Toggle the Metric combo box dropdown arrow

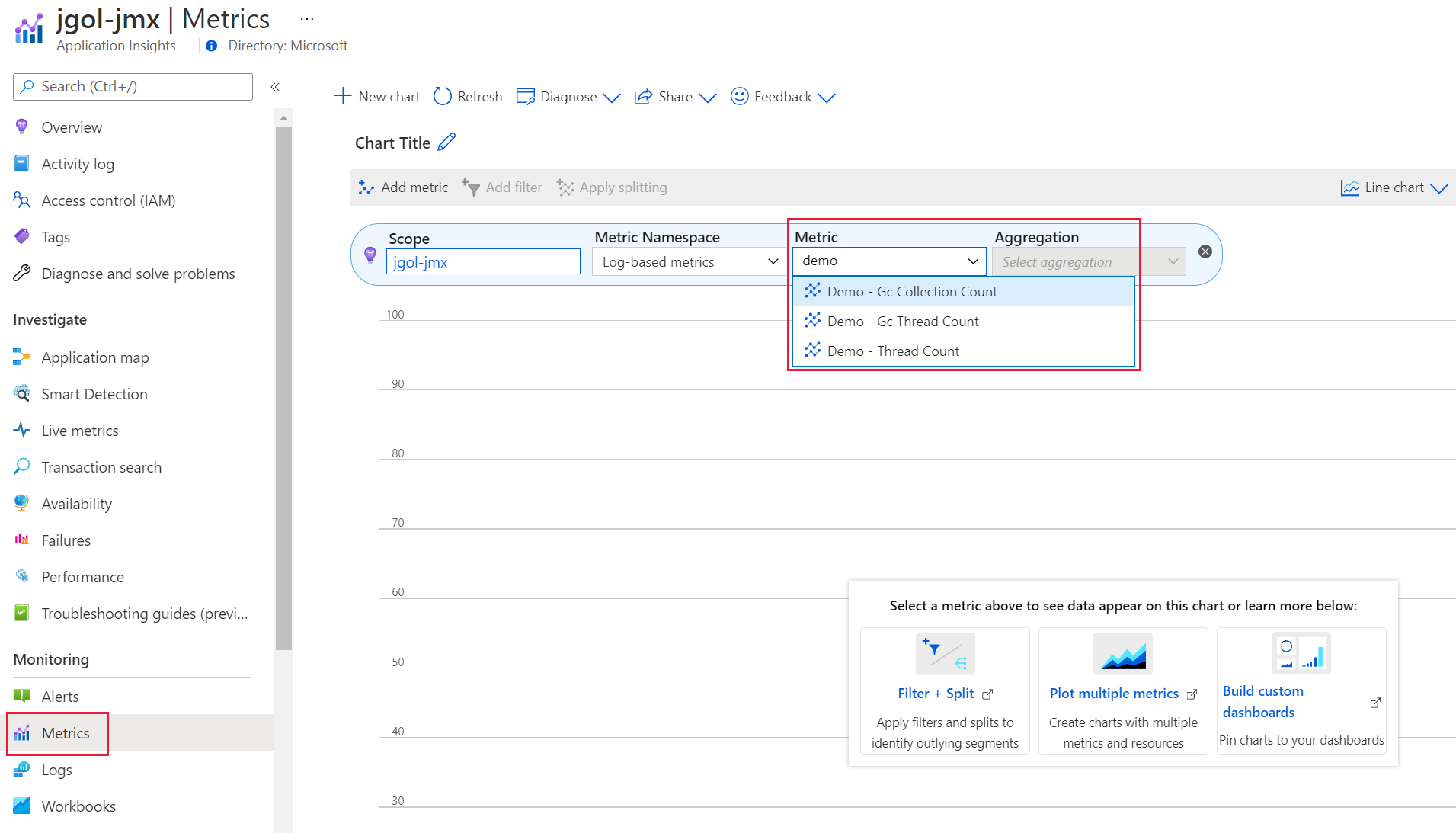click(x=973, y=261)
